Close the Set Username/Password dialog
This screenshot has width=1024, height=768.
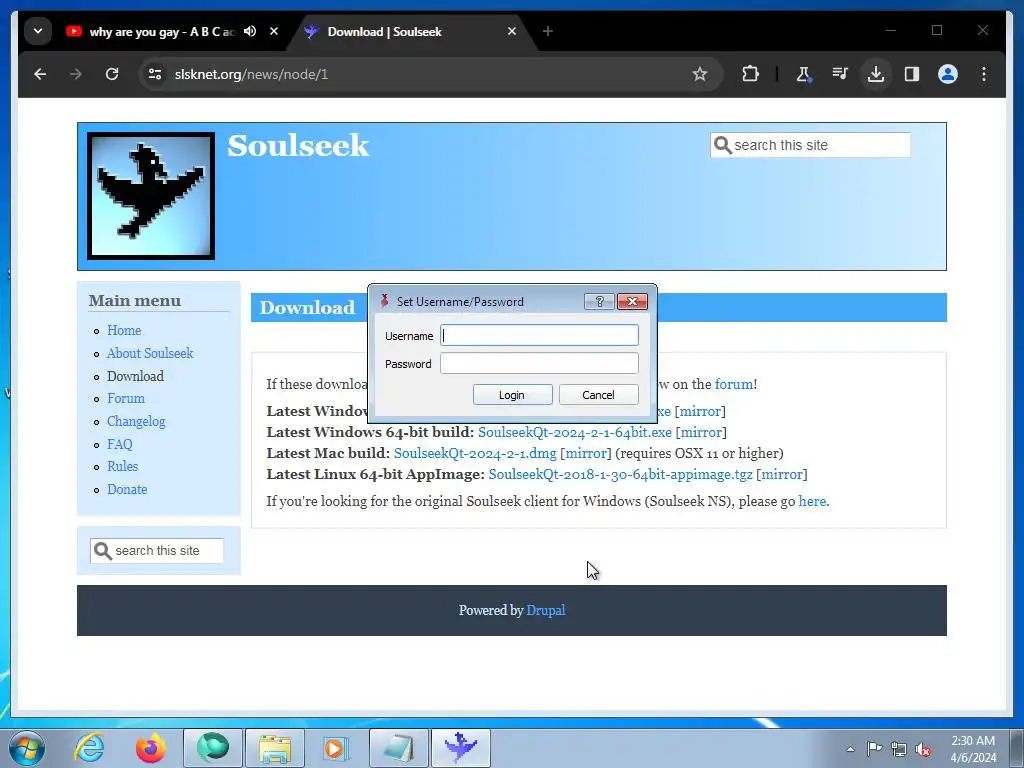point(632,301)
